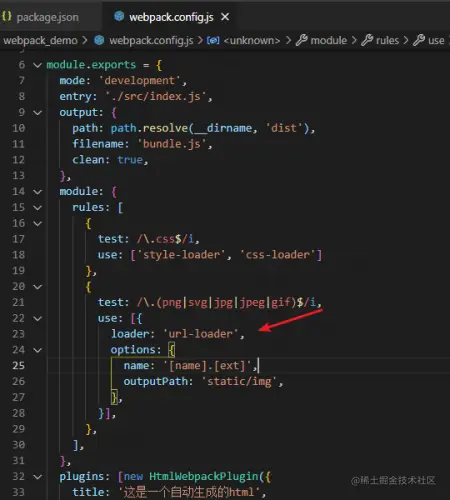
Task: Click the webpack cube icon in the breadcrumb
Action: 99,40
